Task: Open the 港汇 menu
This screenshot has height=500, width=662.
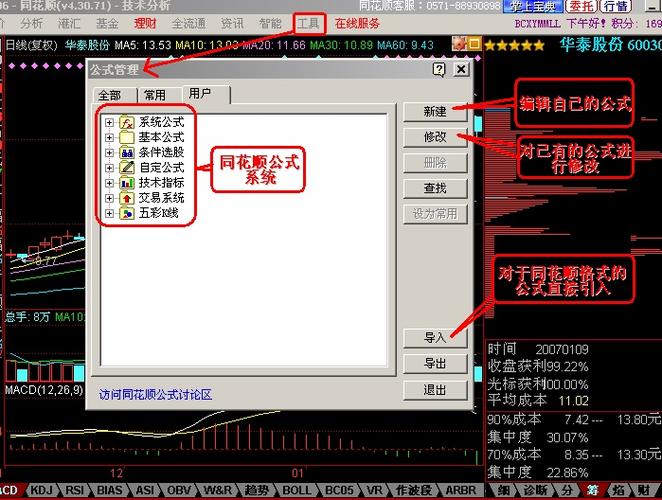Action: pos(69,23)
